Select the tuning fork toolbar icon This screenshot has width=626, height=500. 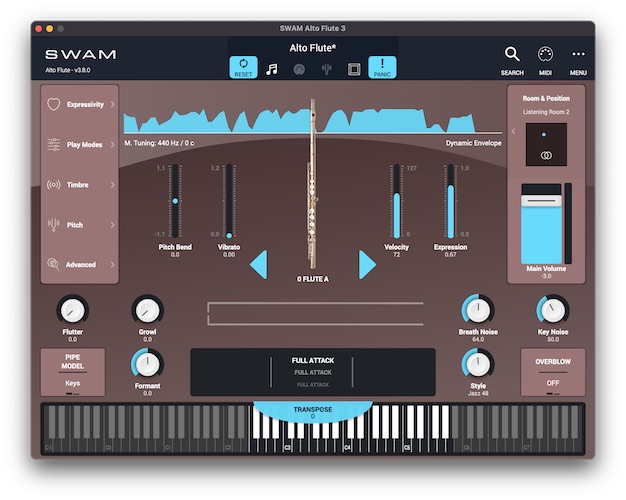pos(327,69)
